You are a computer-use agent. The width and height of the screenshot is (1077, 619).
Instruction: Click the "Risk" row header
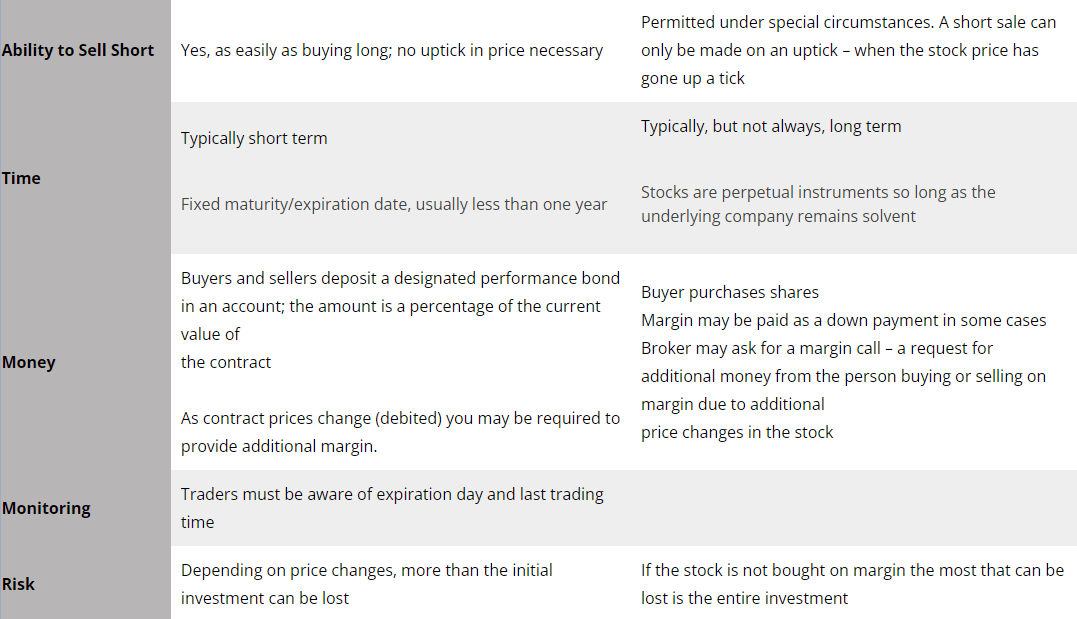click(x=18, y=584)
